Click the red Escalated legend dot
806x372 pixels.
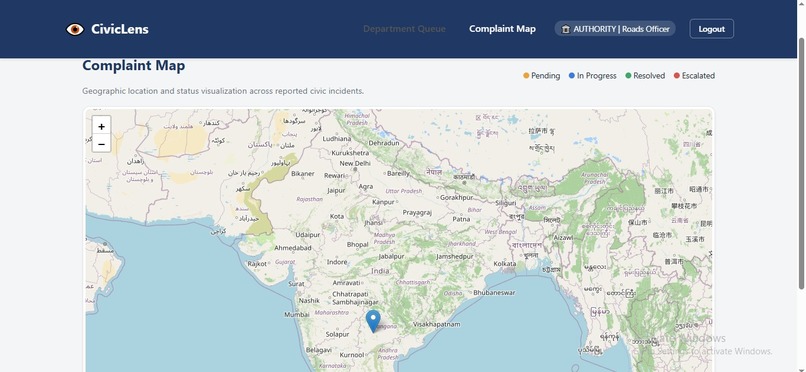click(677, 76)
